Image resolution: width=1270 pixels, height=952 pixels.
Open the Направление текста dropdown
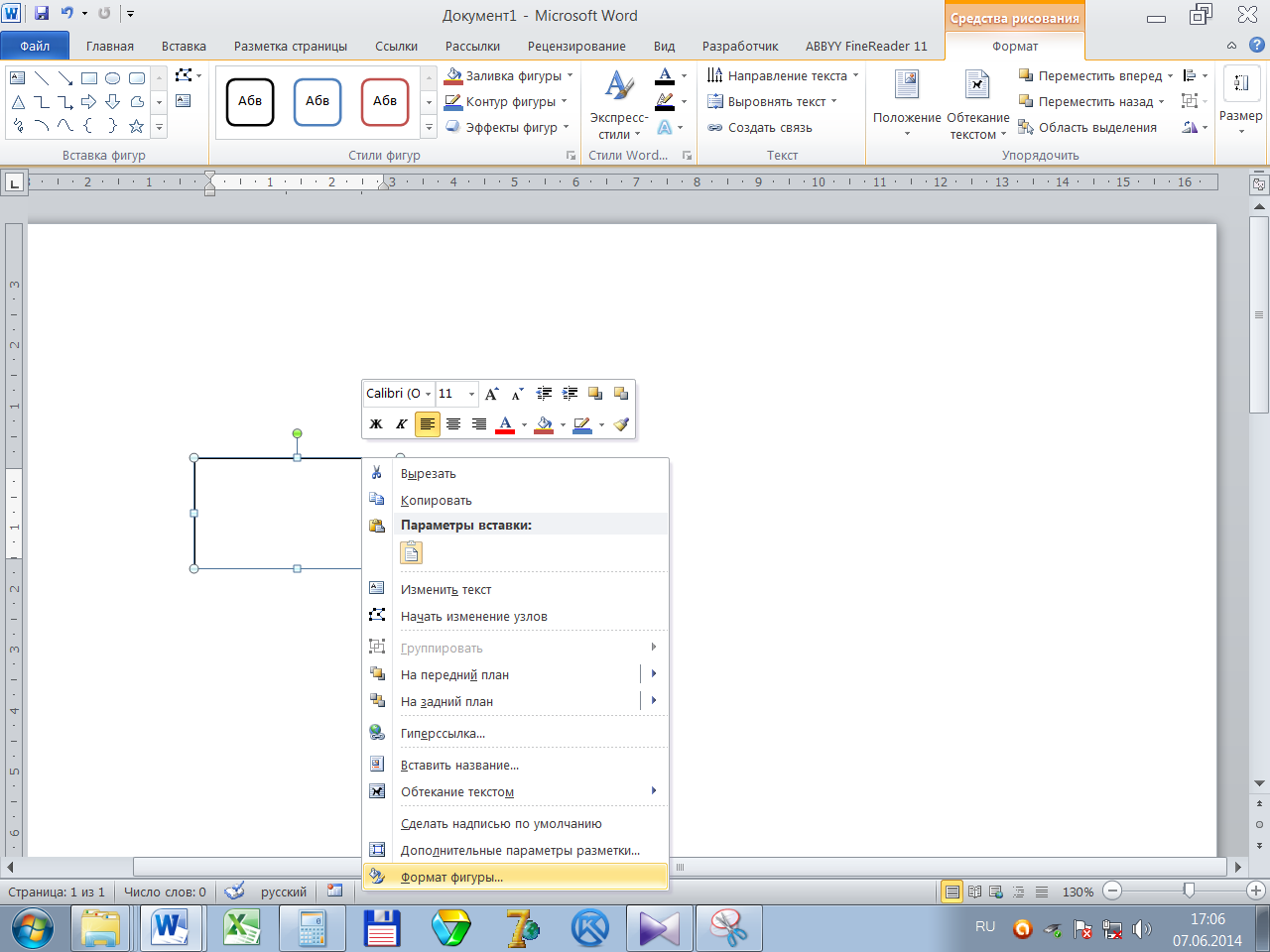point(783,75)
